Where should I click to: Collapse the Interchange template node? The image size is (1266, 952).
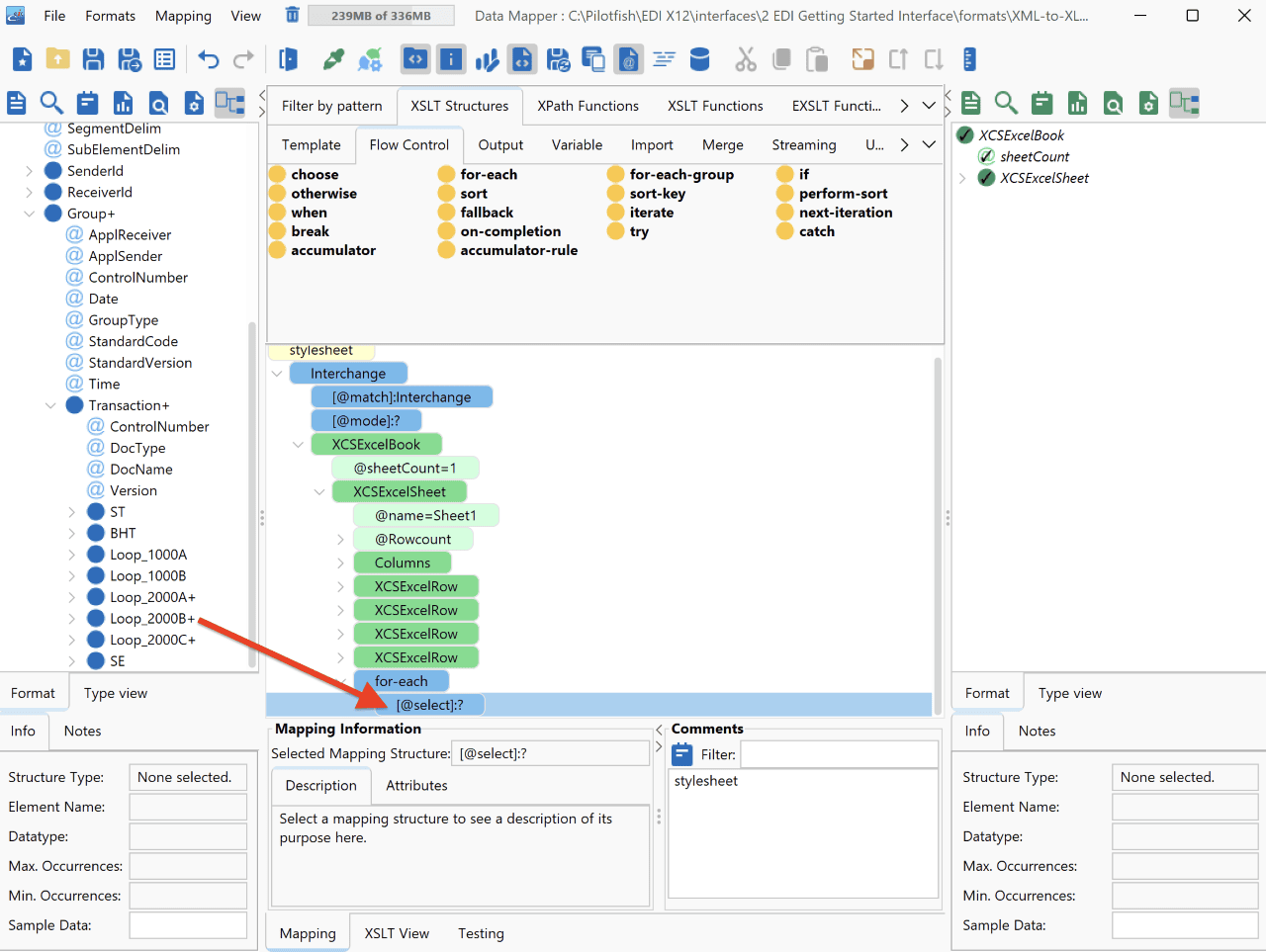[x=276, y=374]
